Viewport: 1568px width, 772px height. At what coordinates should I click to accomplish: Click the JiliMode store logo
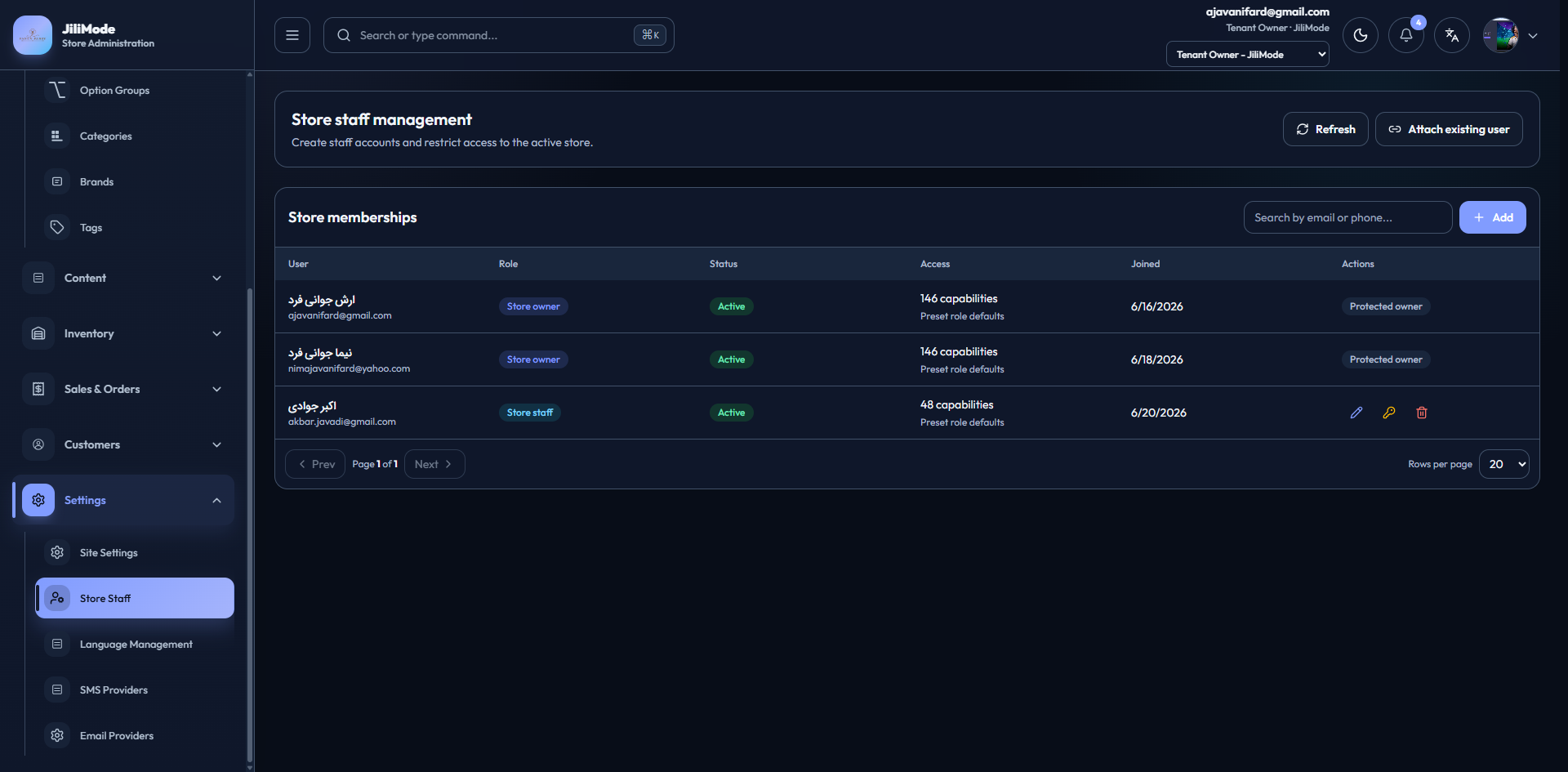pos(33,35)
